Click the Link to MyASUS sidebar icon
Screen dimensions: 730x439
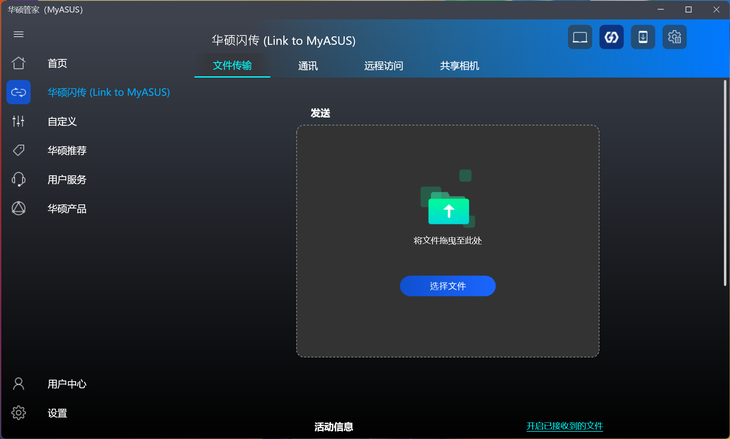pyautogui.click(x=19, y=92)
